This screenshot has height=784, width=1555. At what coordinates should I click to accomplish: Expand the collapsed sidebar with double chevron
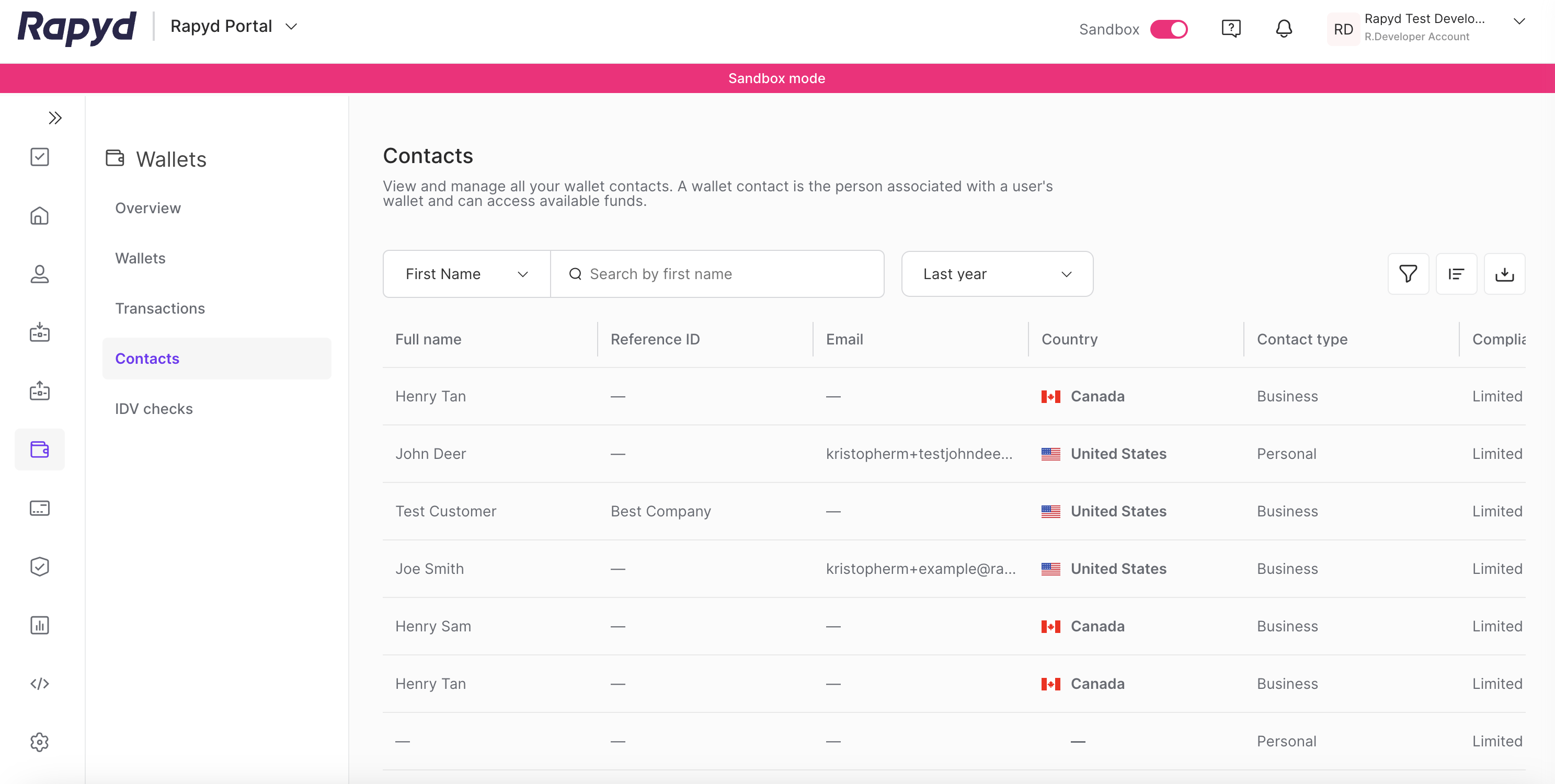click(x=55, y=118)
